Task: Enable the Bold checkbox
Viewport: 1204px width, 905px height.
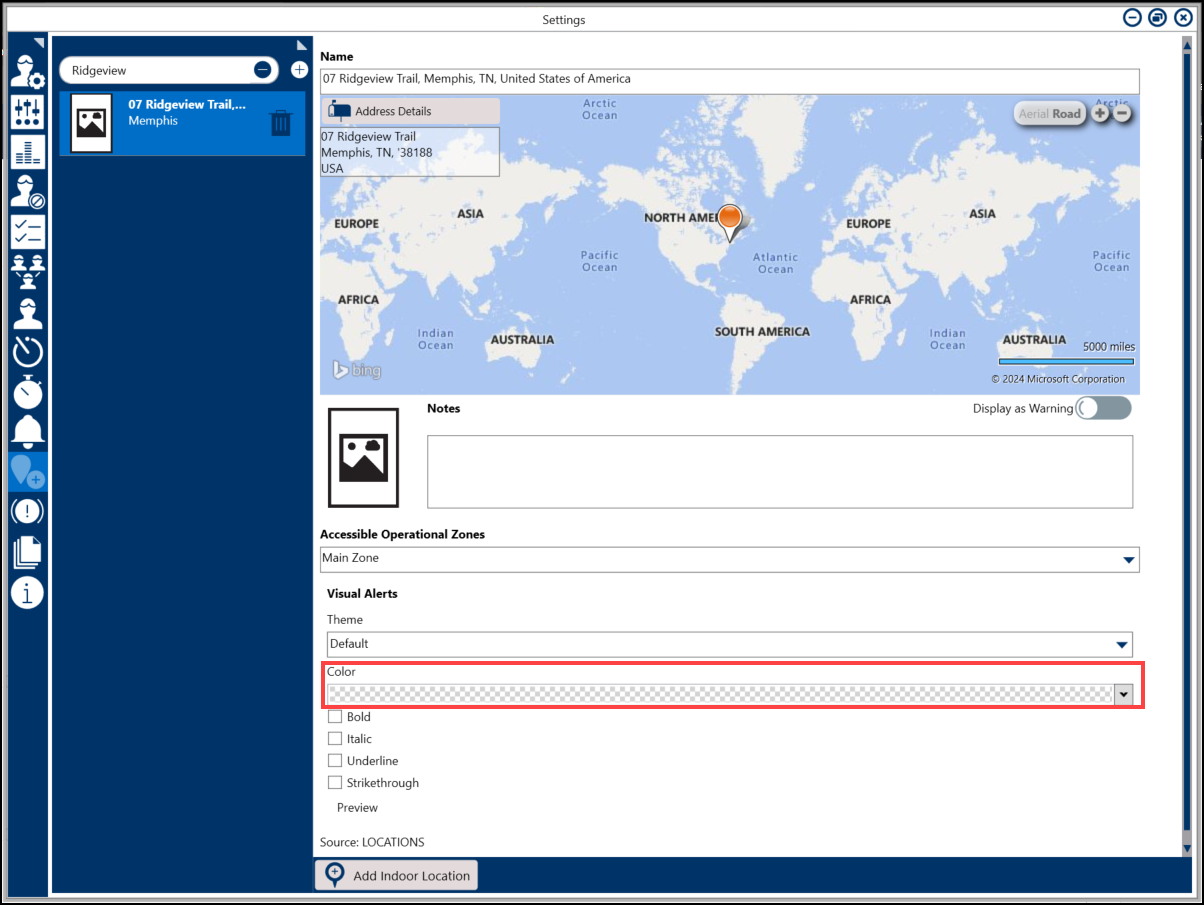Action: [335, 717]
